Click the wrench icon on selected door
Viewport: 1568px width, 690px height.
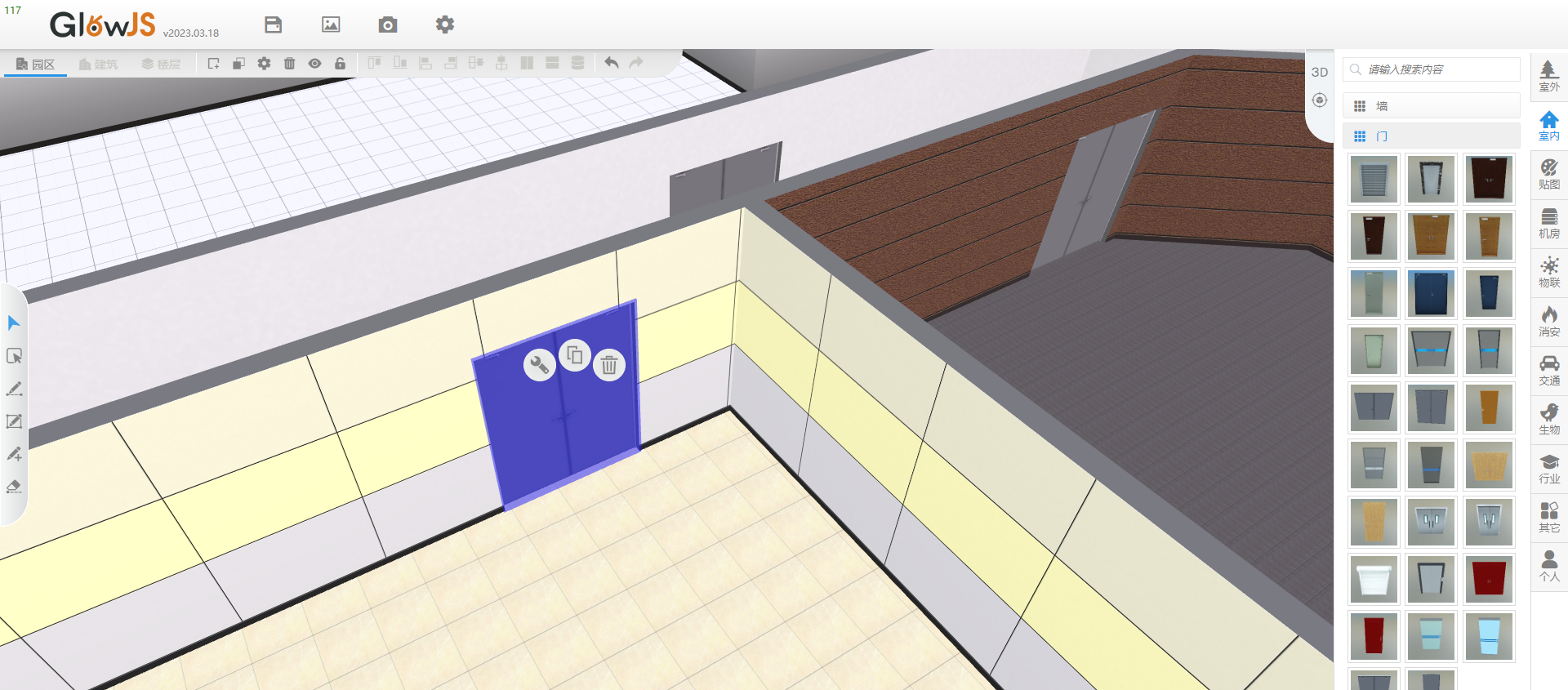coord(539,364)
